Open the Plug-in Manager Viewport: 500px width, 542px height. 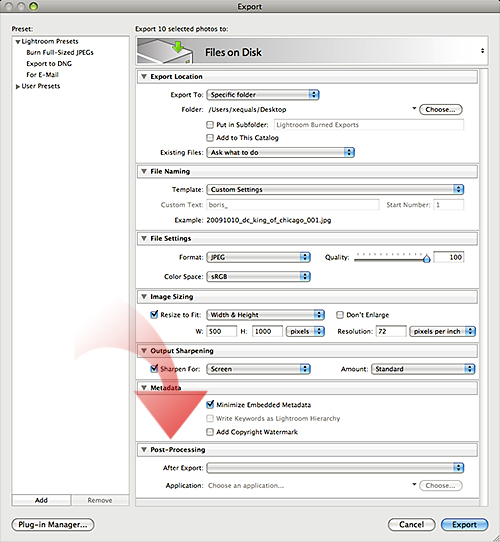[53, 525]
